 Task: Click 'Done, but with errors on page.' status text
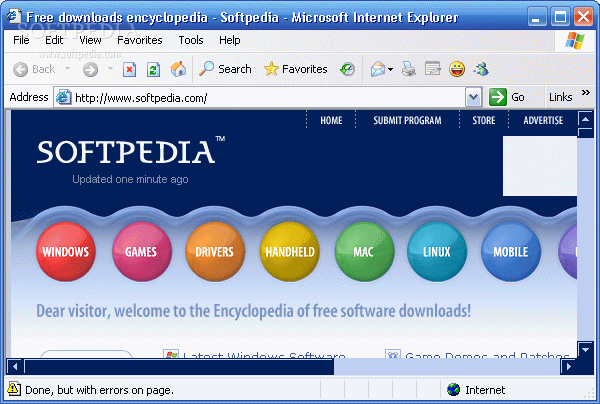coord(99,390)
